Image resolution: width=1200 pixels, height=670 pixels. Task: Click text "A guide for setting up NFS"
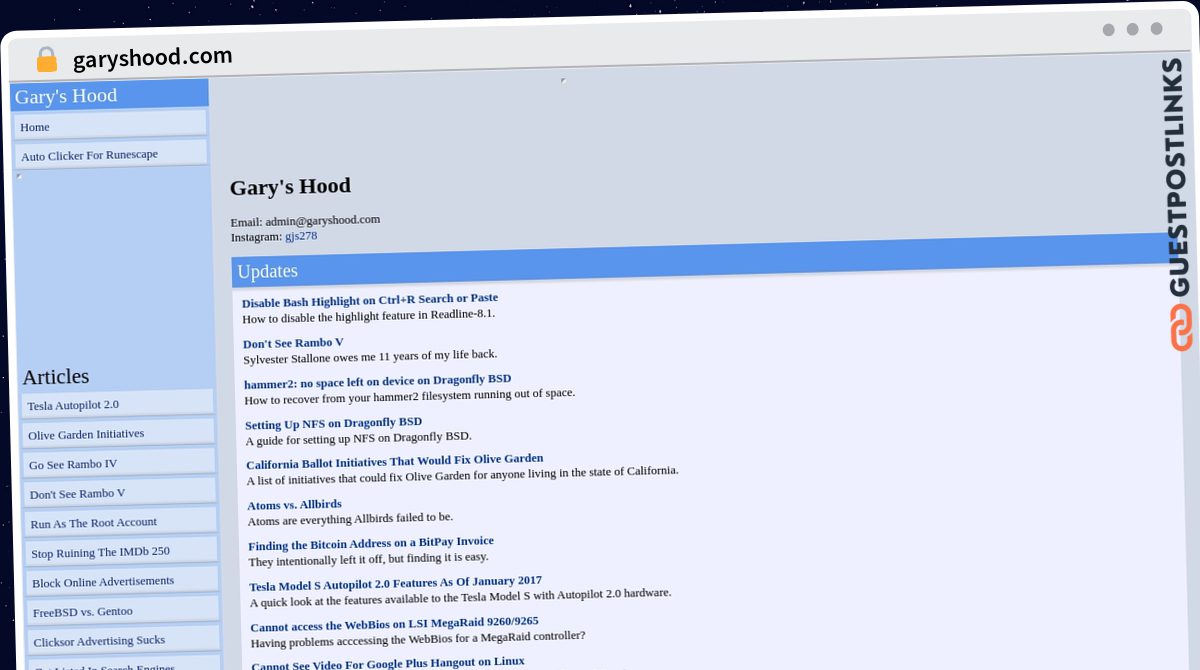click(x=359, y=438)
